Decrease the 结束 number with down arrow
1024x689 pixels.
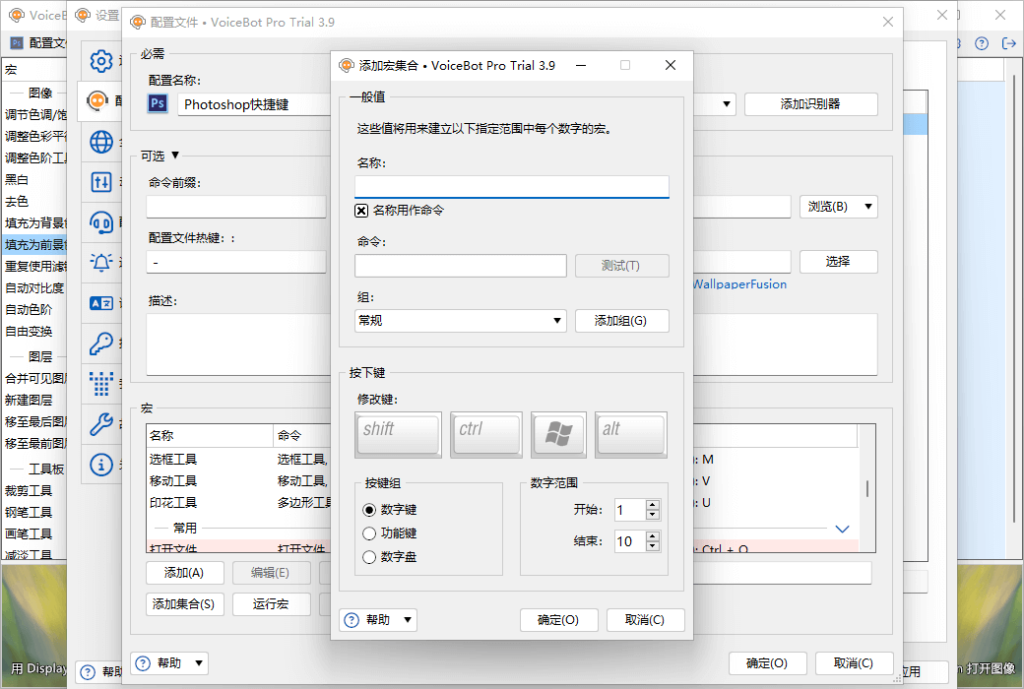click(652, 546)
